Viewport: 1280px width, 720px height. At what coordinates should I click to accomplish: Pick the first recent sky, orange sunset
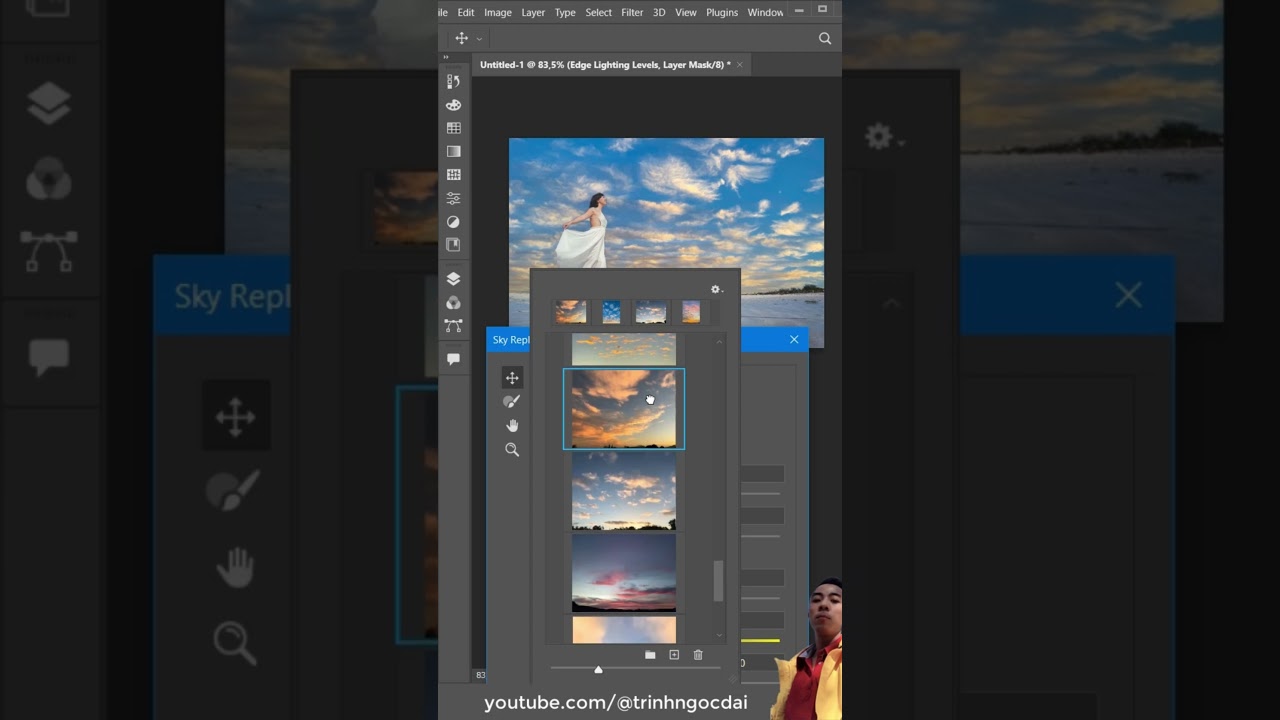(571, 312)
